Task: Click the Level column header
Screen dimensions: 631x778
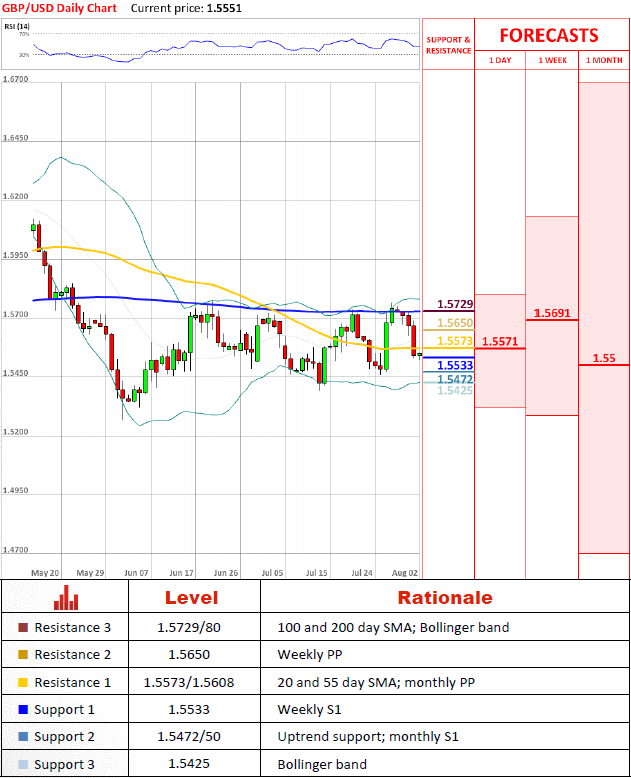Action: click(x=191, y=598)
